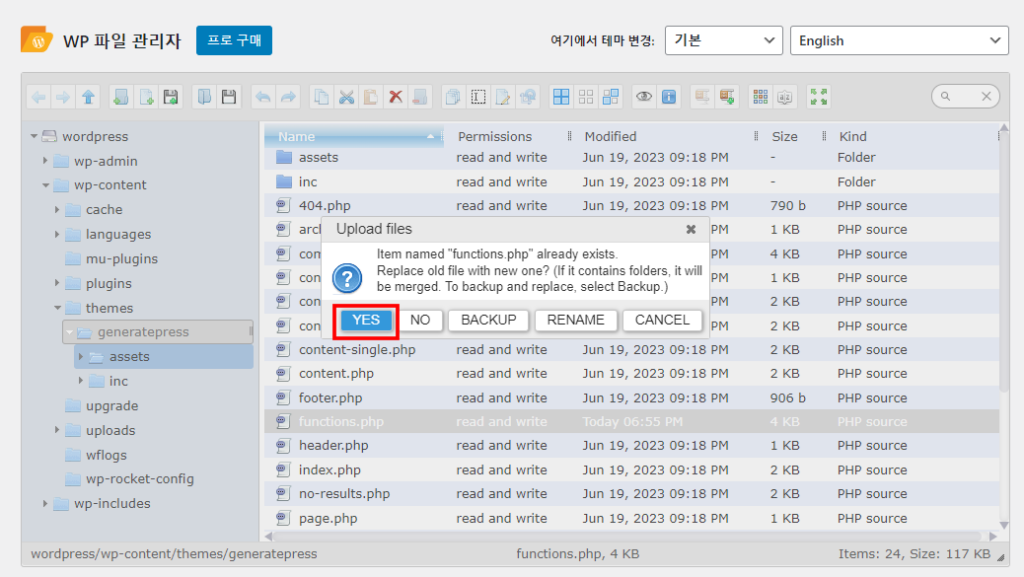
Task: Open the English language dropdown
Action: coord(899,40)
